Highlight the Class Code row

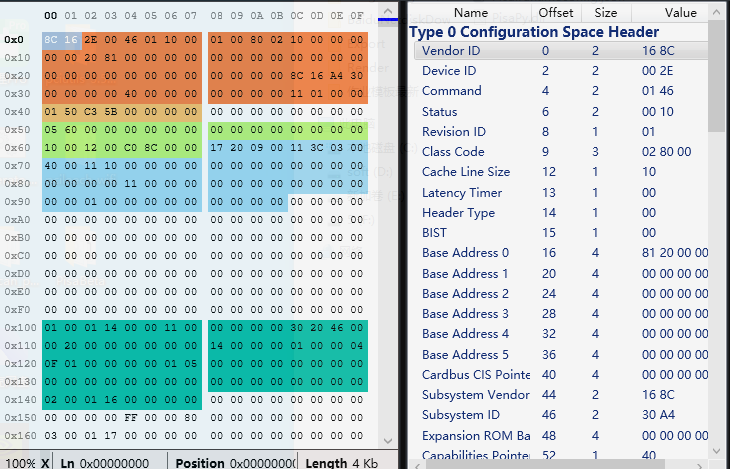[453, 152]
